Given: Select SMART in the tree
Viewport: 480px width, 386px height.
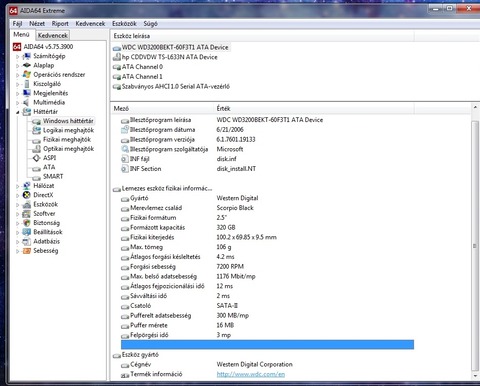Looking at the screenshot, I should pyautogui.click(x=53, y=177).
